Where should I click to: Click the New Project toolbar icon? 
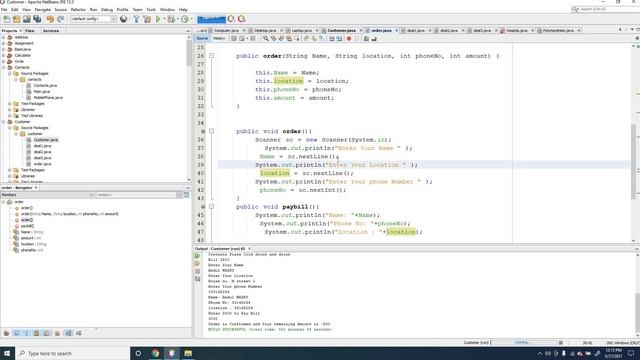[x=16, y=19]
